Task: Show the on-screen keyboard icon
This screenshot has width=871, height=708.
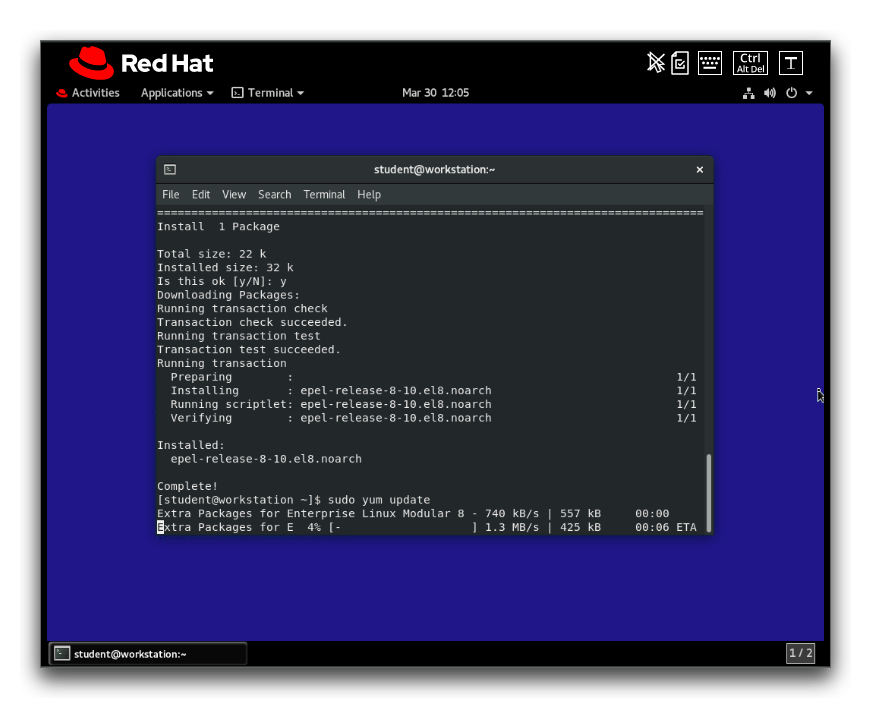Action: point(710,63)
